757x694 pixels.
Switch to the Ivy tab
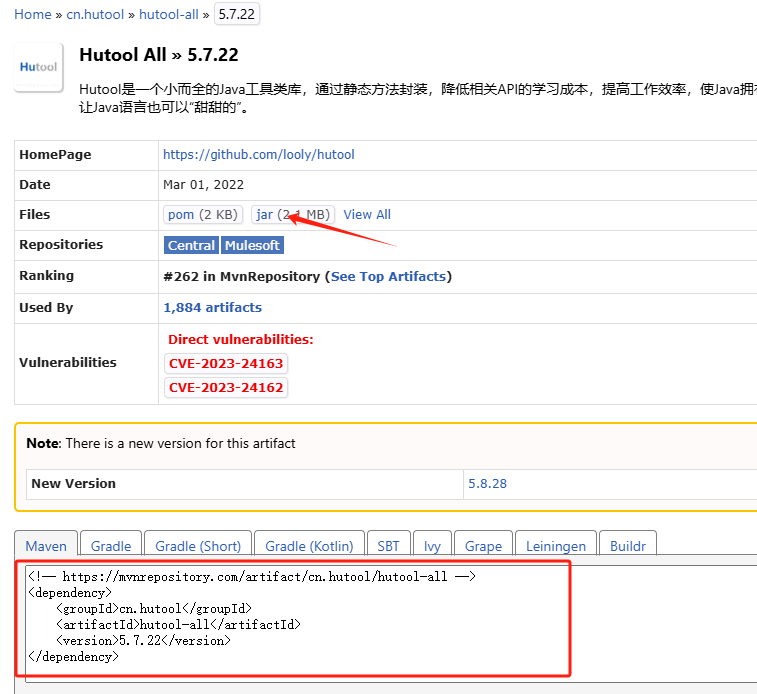pyautogui.click(x=433, y=546)
